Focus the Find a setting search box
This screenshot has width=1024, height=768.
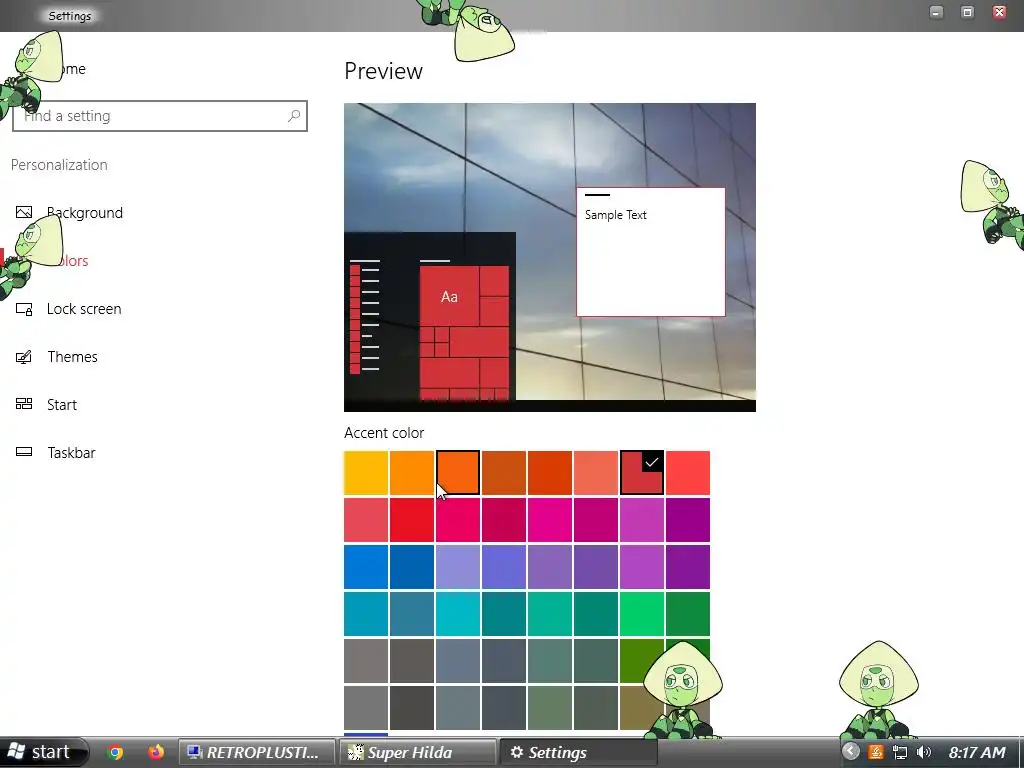160,116
